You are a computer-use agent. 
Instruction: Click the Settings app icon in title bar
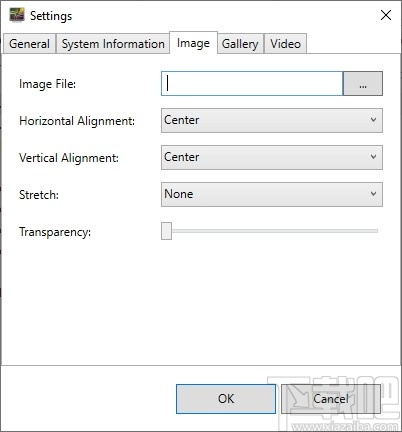17,15
